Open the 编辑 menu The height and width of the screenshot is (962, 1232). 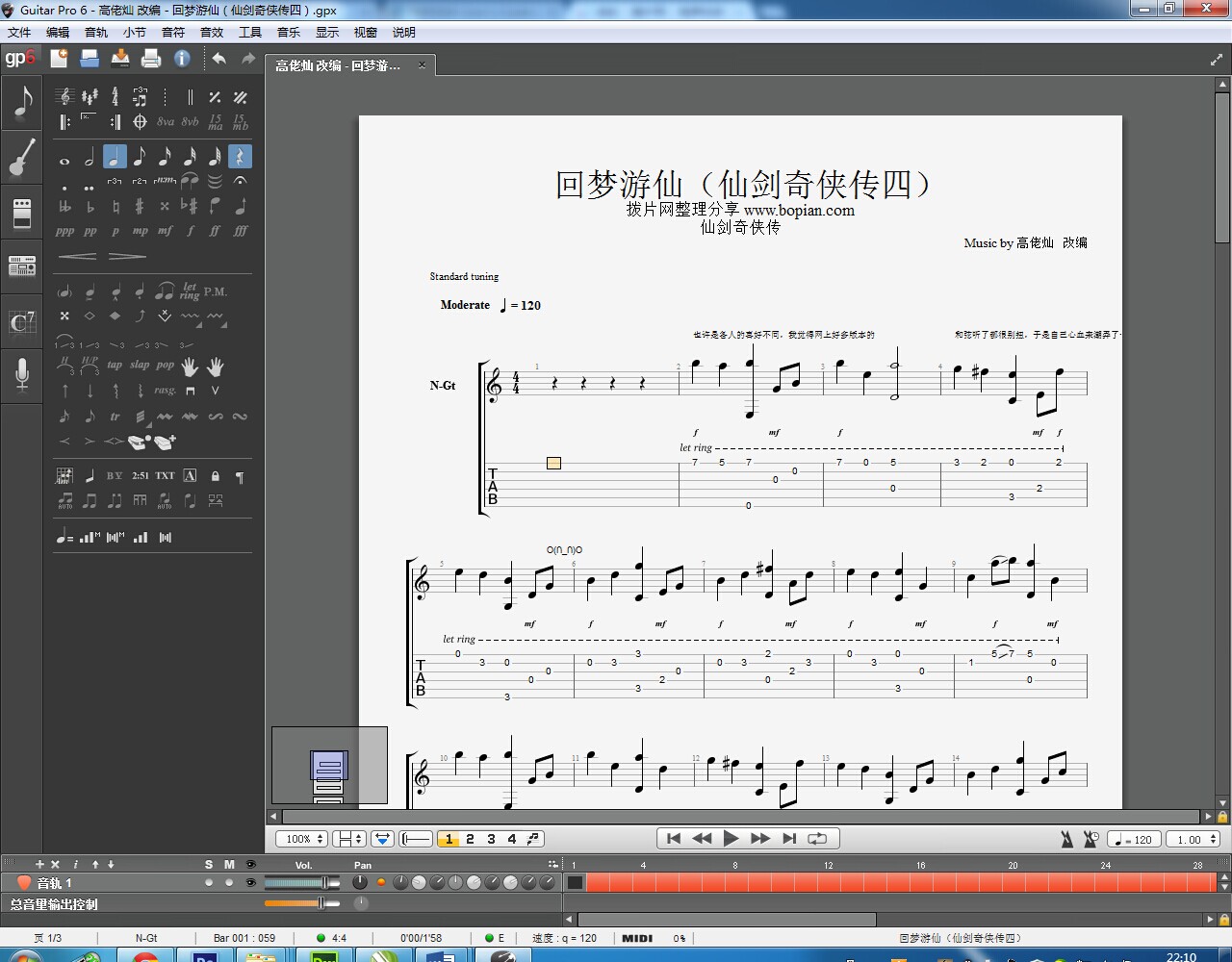pyautogui.click(x=58, y=32)
